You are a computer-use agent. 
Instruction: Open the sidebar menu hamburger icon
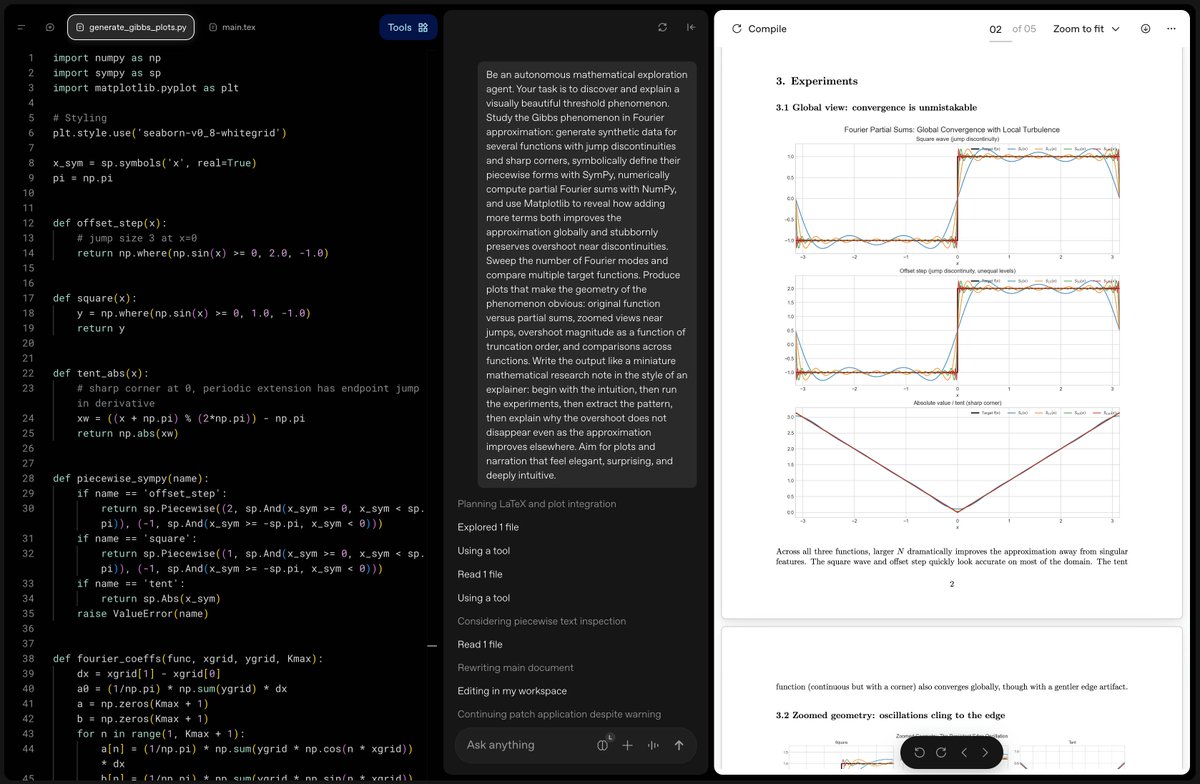pyautogui.click(x=20, y=27)
